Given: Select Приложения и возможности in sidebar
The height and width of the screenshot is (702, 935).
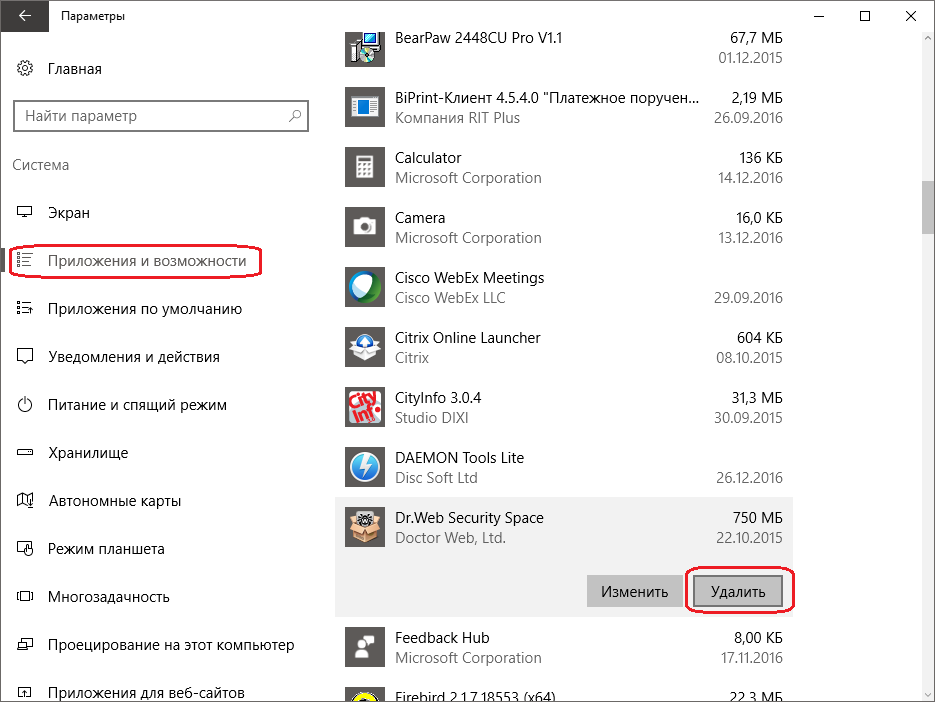Looking at the screenshot, I should [x=147, y=261].
